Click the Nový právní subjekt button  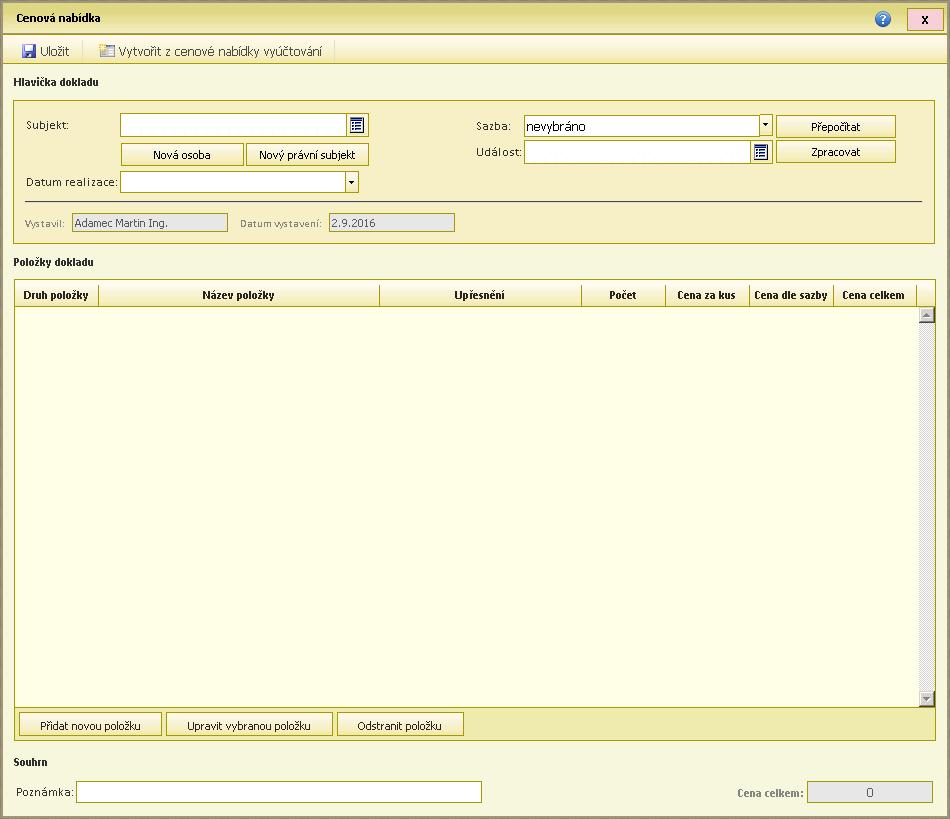307,155
